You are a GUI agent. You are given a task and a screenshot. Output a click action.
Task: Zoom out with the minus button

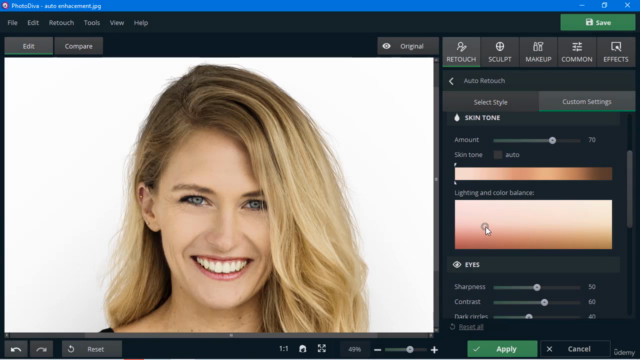point(378,350)
